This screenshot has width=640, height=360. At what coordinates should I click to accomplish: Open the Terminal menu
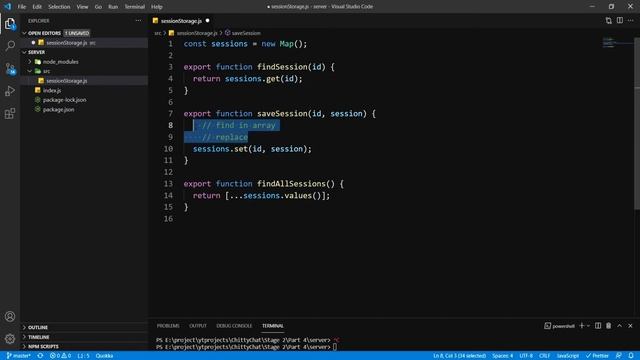click(135, 7)
